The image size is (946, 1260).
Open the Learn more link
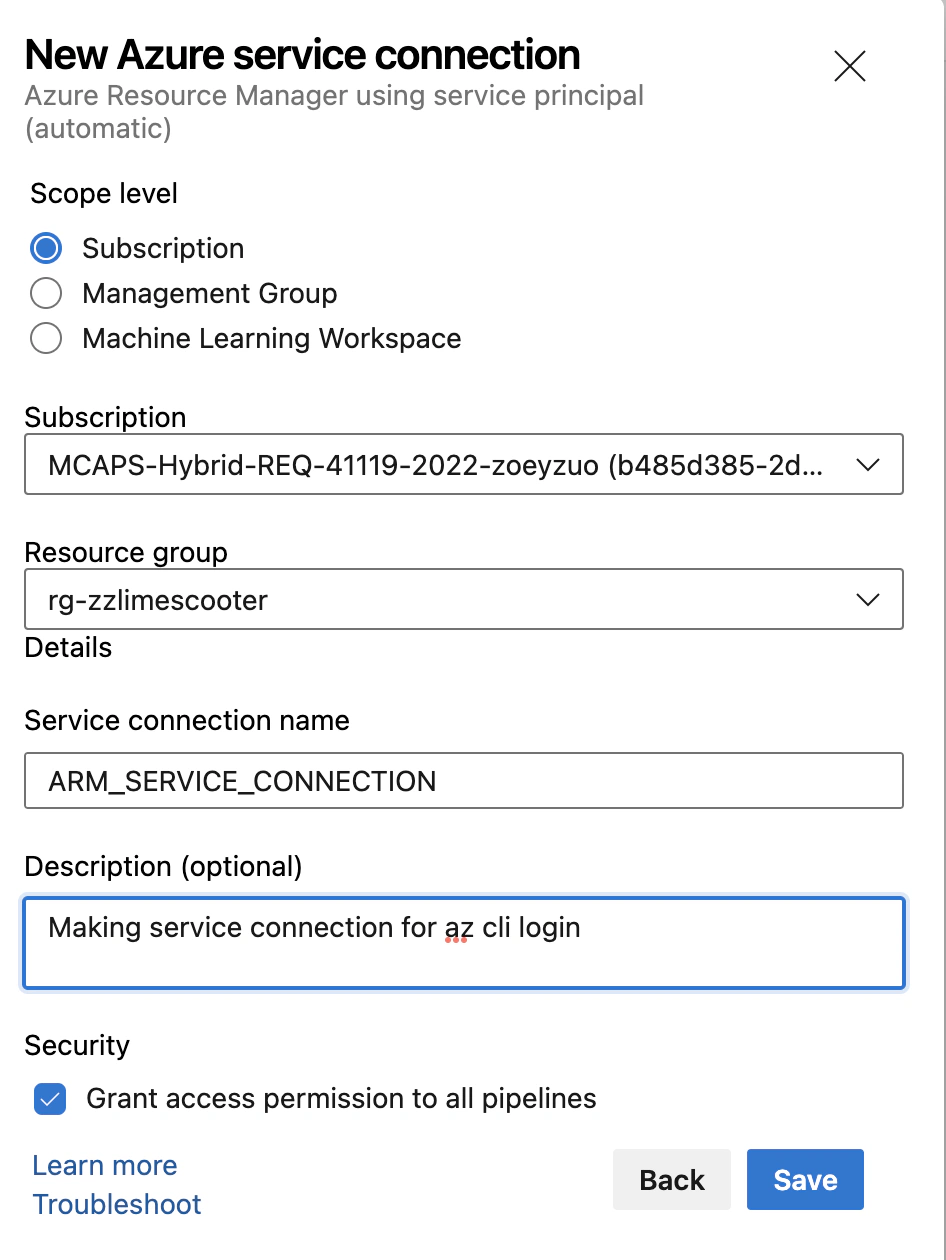[x=105, y=1166]
